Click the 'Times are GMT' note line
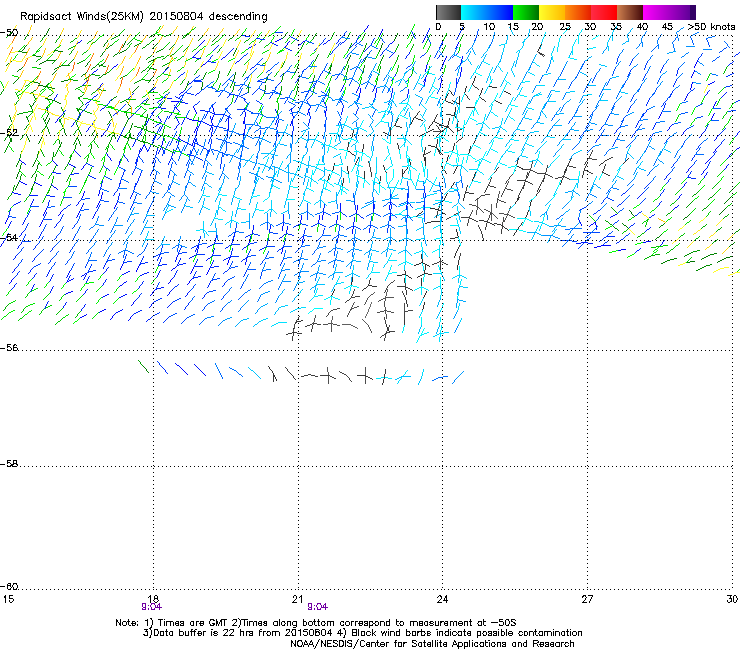740x650 pixels. (316, 623)
